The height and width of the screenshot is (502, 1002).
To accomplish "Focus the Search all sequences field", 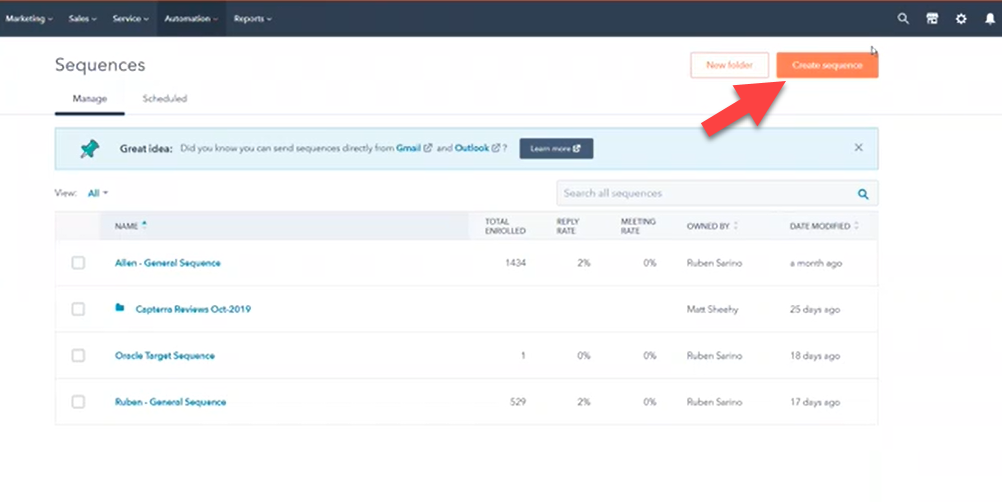I will (717, 194).
